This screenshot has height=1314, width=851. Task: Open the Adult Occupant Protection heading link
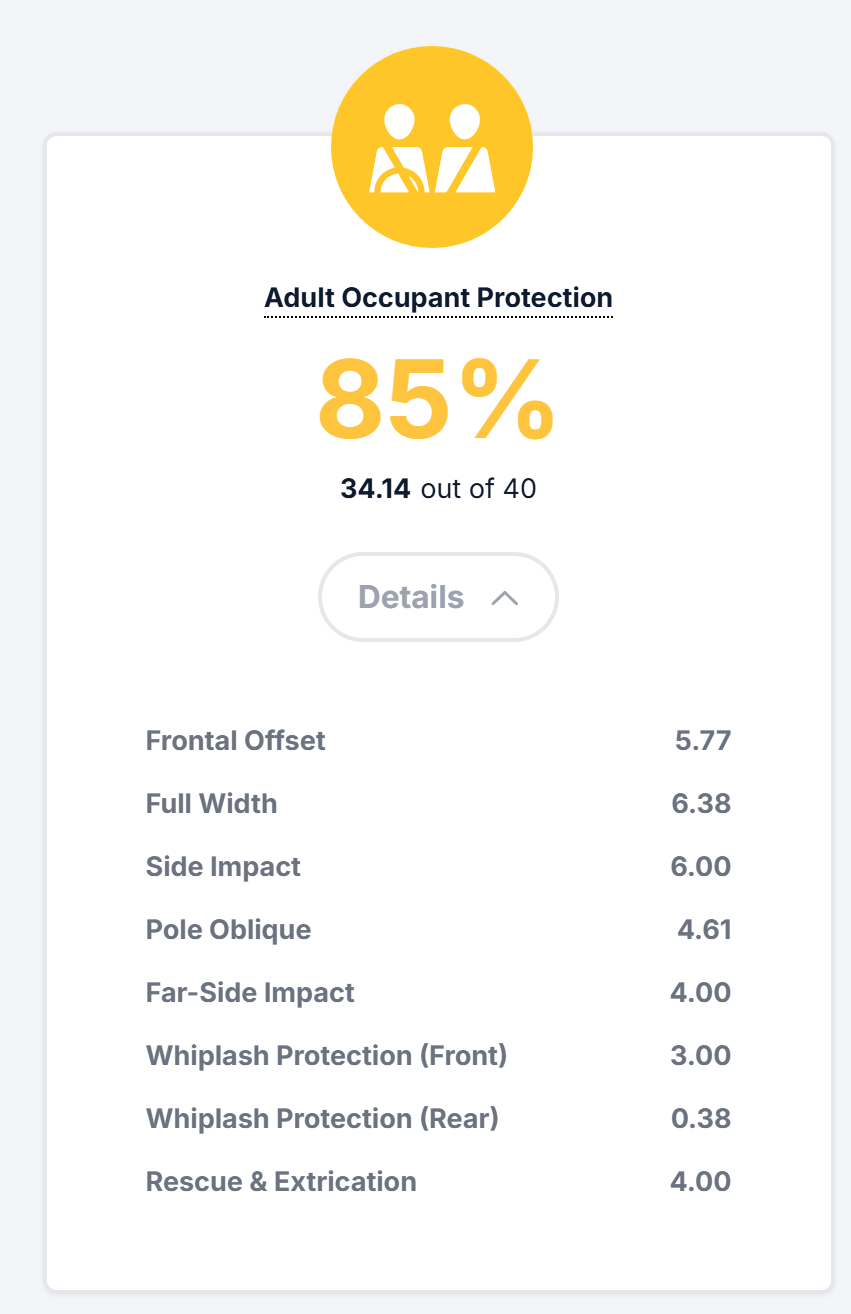pos(438,298)
